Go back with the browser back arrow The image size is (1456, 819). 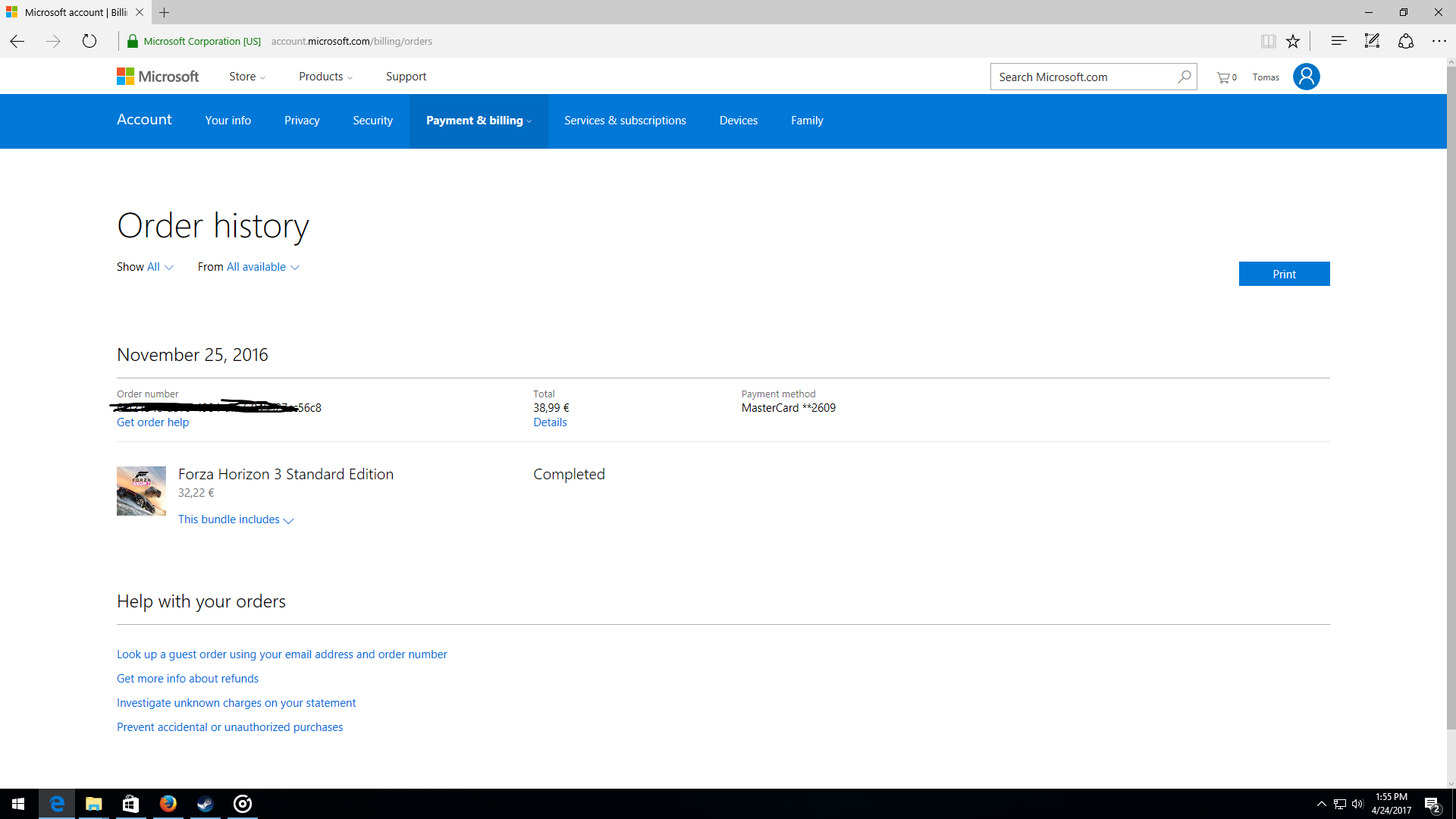(x=17, y=41)
